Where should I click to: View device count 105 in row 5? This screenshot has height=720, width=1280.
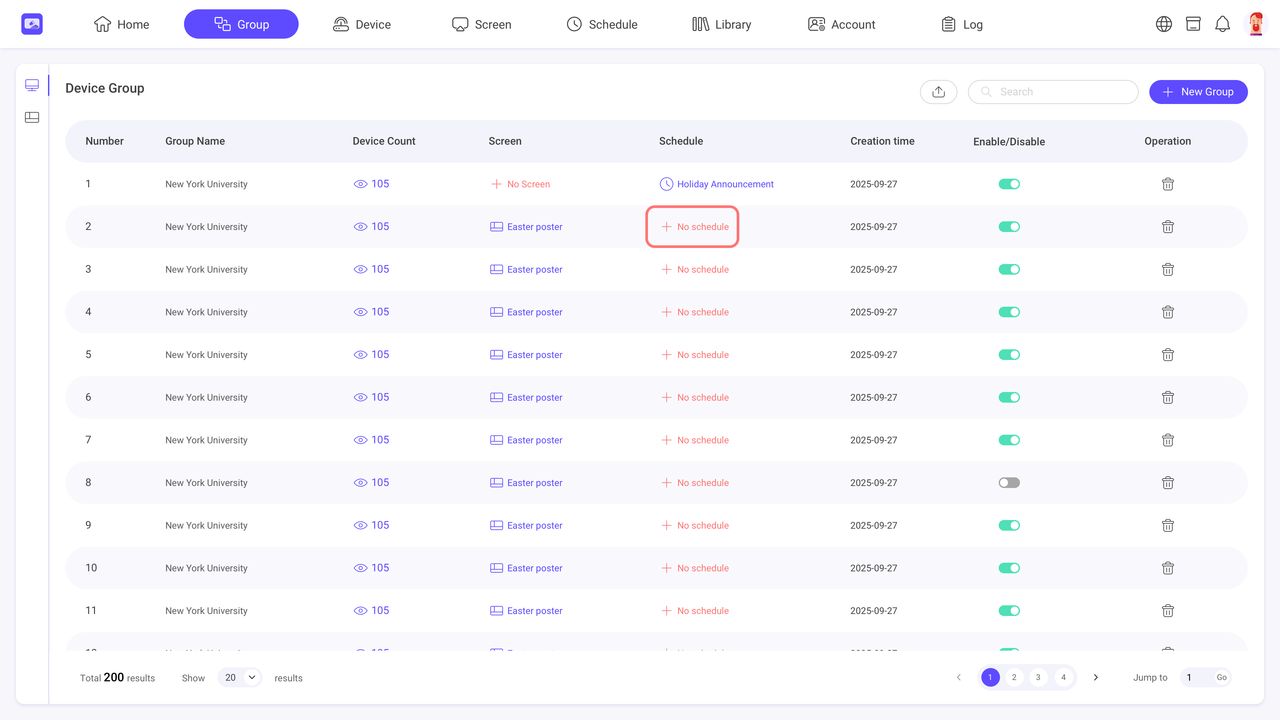(x=371, y=355)
